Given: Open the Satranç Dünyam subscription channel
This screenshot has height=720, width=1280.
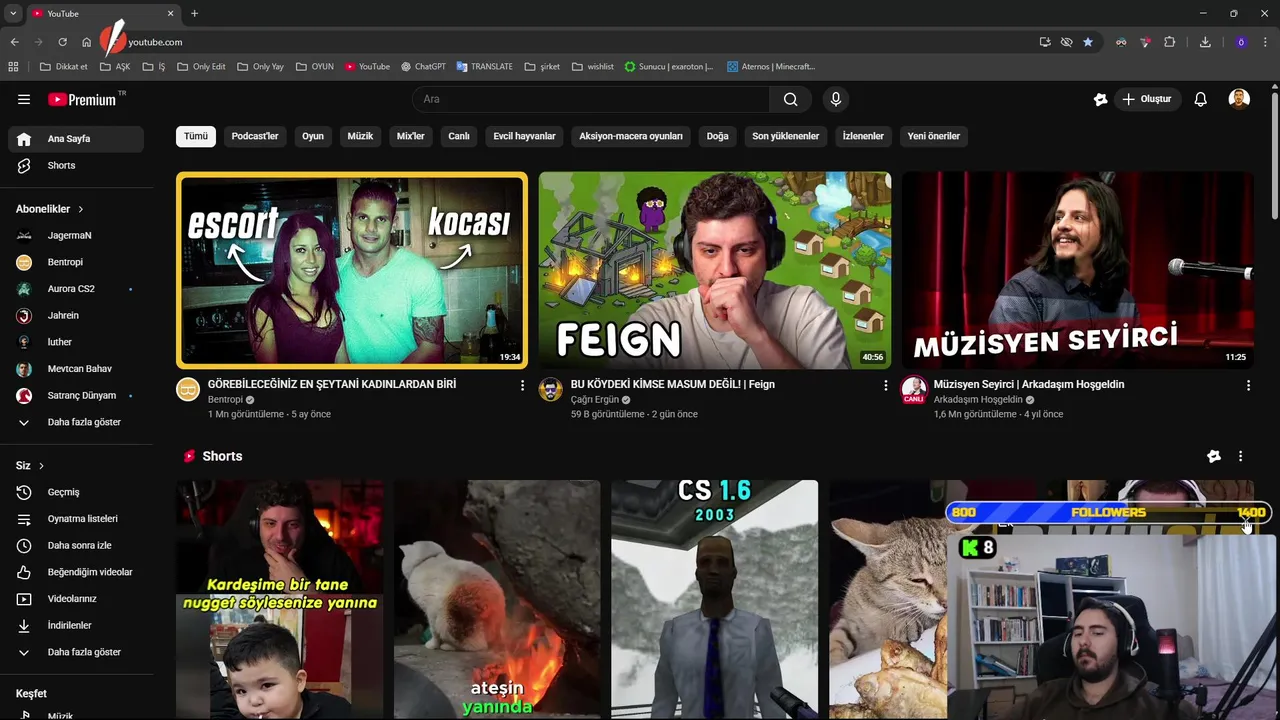Looking at the screenshot, I should pos(76,395).
